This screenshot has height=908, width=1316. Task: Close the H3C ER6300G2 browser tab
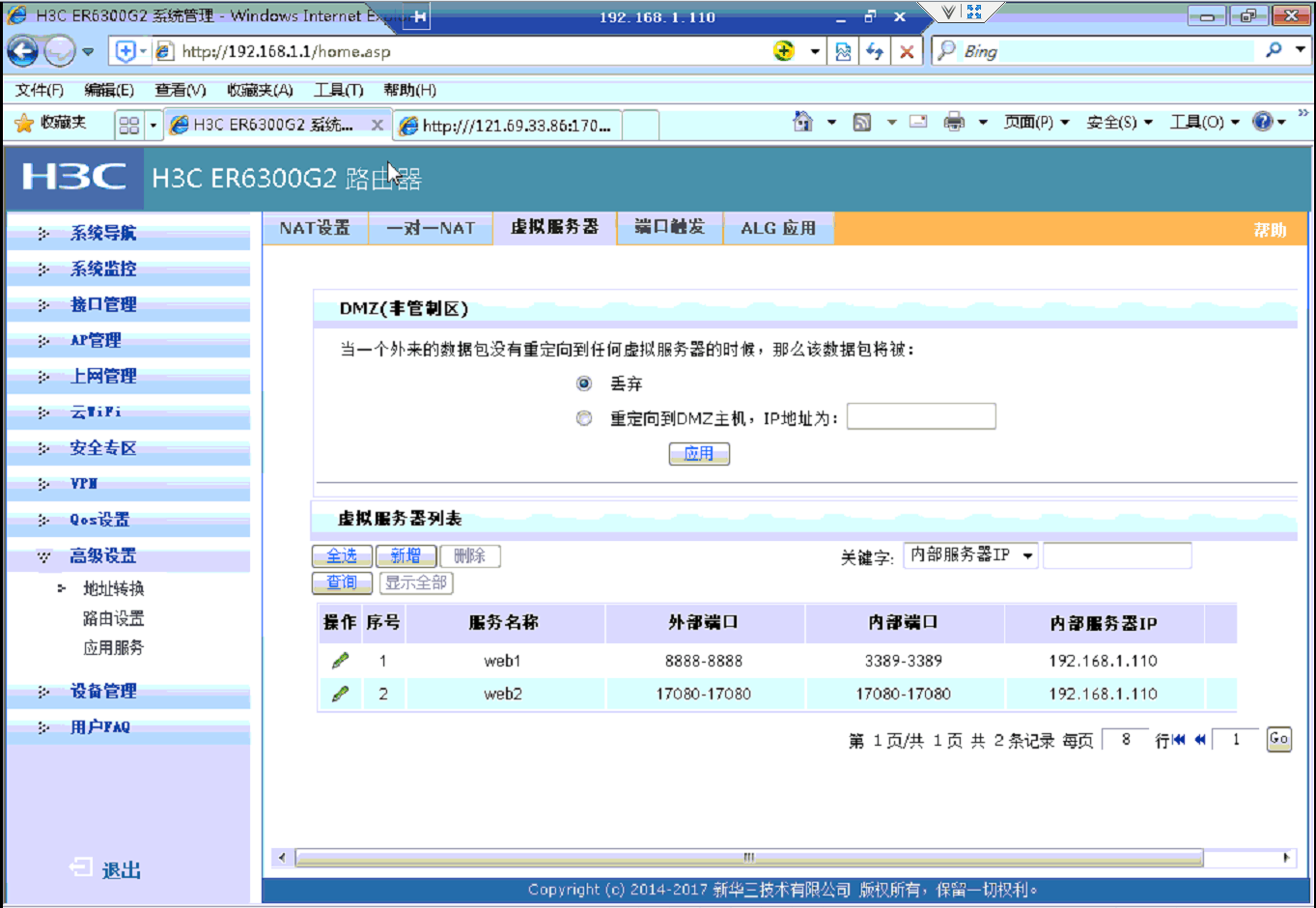coord(378,125)
